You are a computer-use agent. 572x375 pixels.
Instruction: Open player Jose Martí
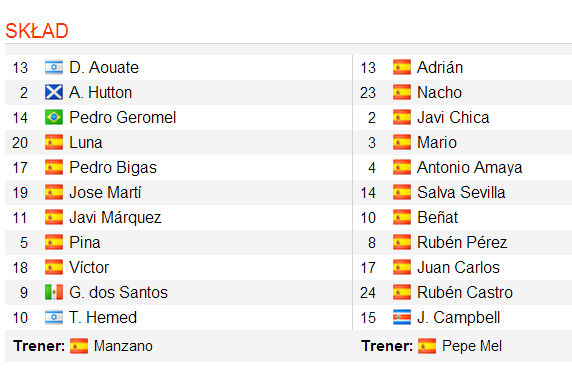(x=105, y=193)
